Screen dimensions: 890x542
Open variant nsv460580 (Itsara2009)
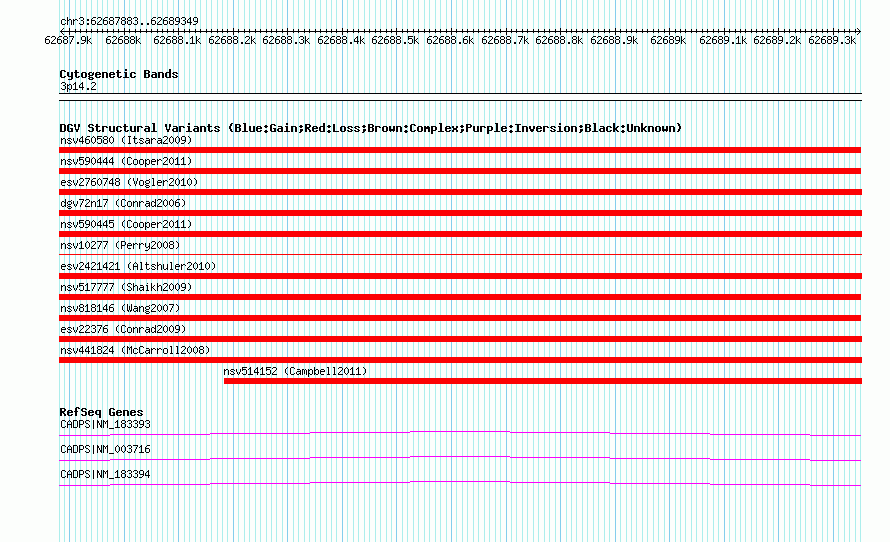tap(126, 140)
